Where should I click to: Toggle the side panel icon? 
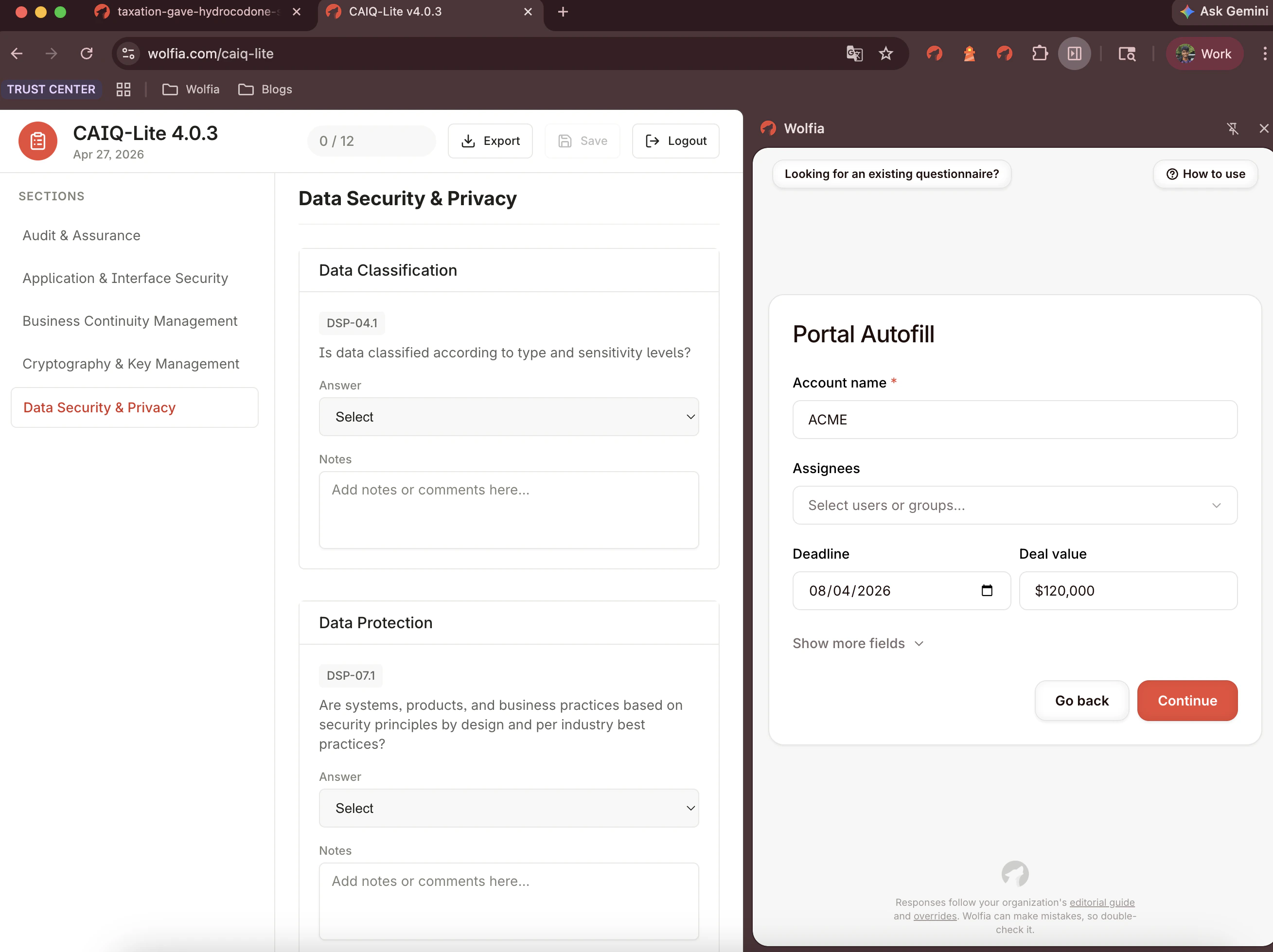1074,53
